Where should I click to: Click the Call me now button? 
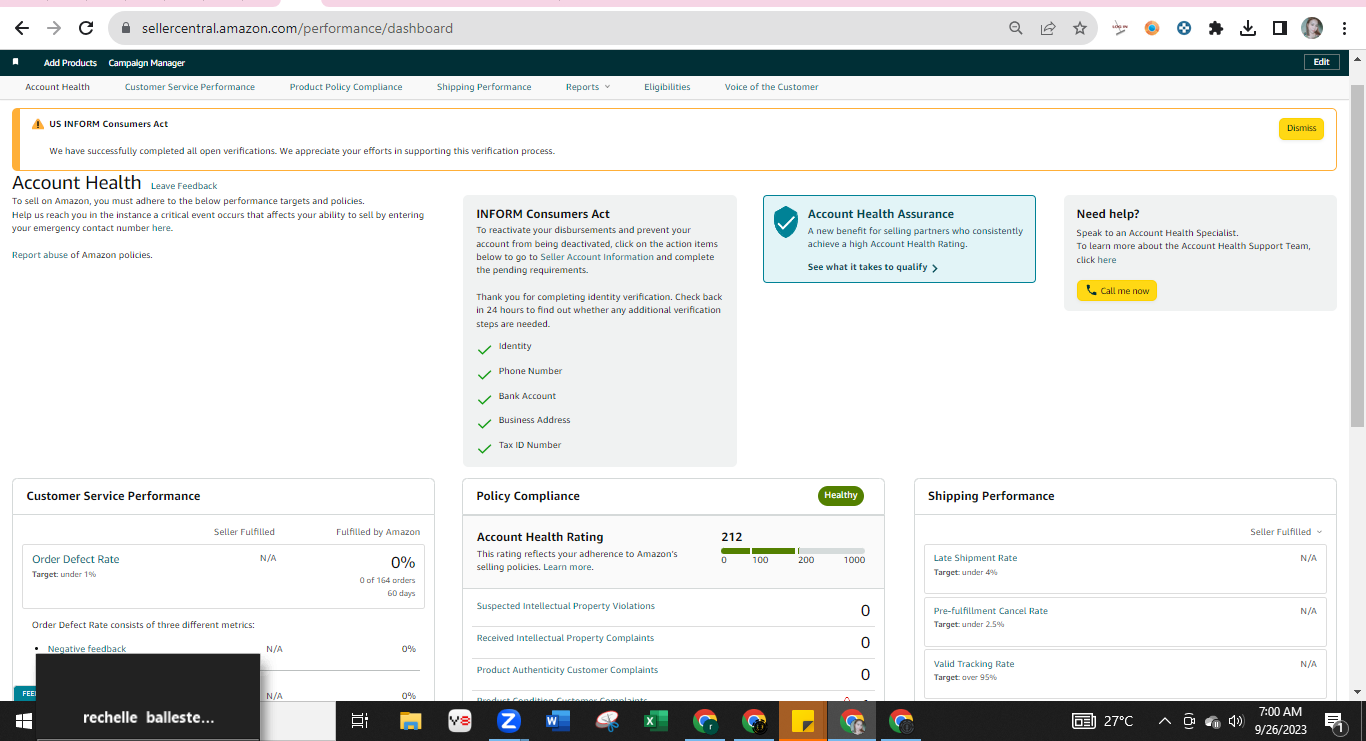(1117, 291)
